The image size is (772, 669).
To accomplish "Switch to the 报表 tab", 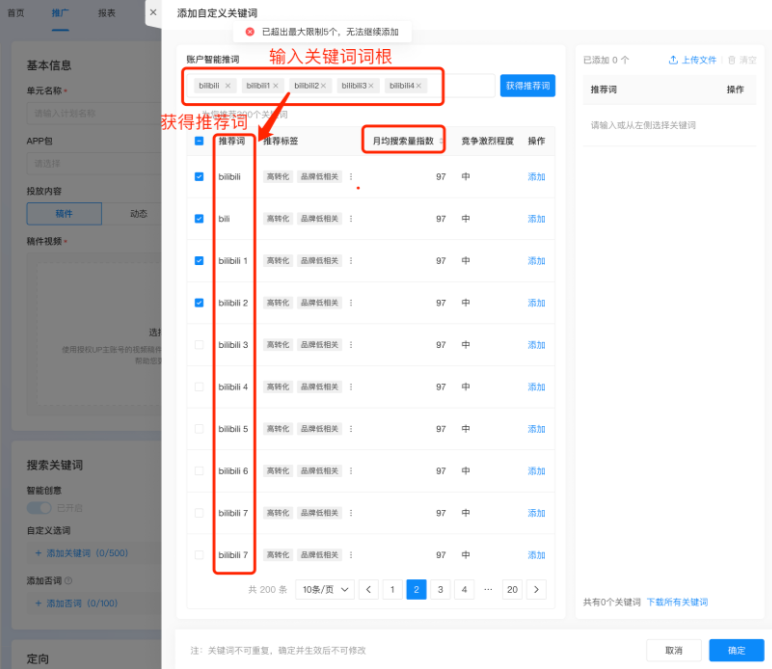I will pos(106,13).
